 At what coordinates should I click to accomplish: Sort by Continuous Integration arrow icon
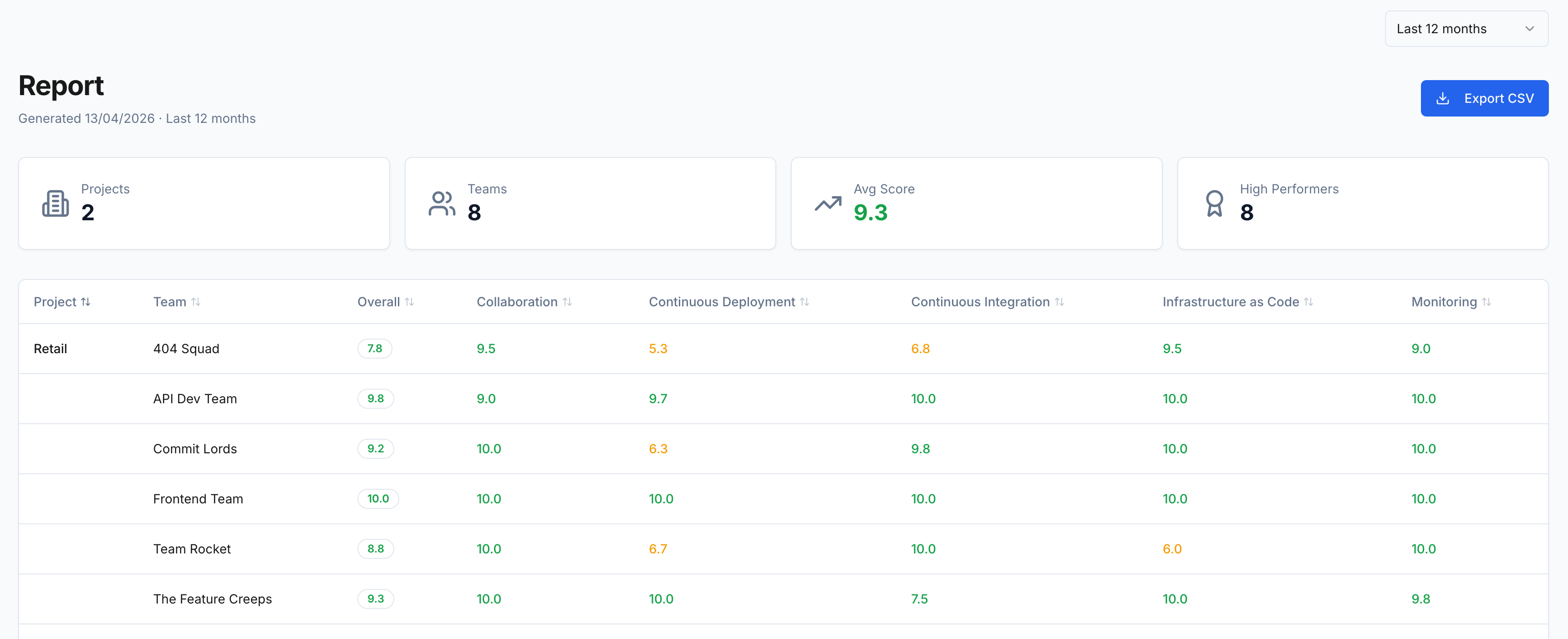tap(1059, 302)
